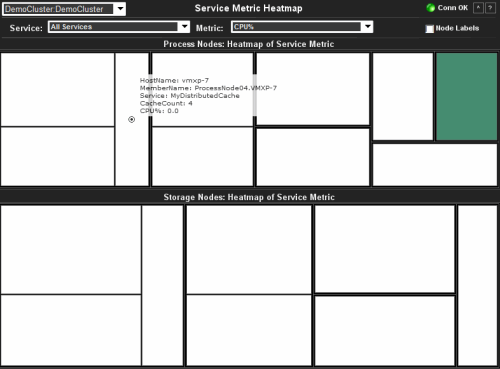The width and height of the screenshot is (500, 369).
Task: Click the Service Metric Heatmap title
Action: click(248, 8)
